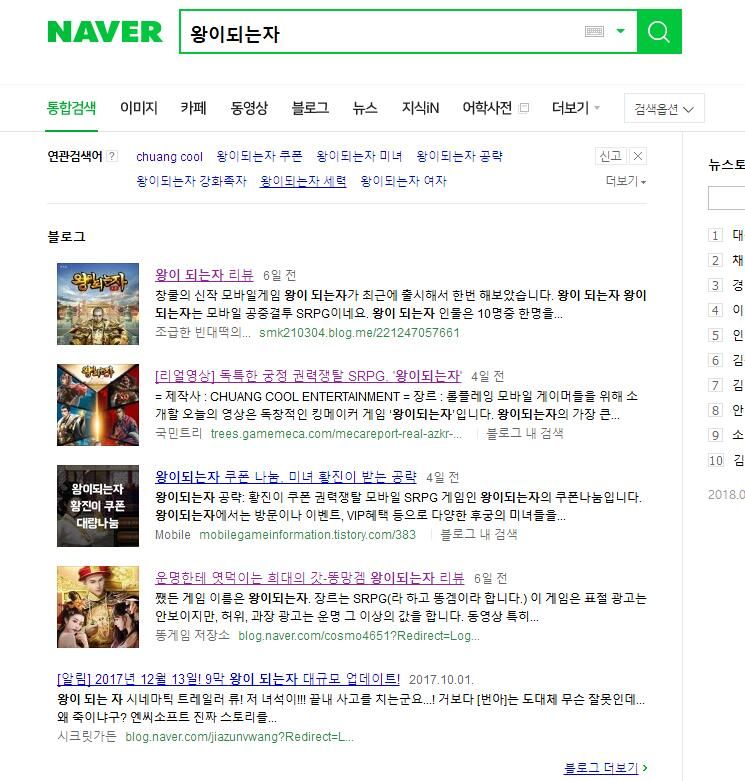Open post [알림] 2017년 12월 13일 대규모 업데이트
This screenshot has height=781, width=745.
(x=229, y=679)
